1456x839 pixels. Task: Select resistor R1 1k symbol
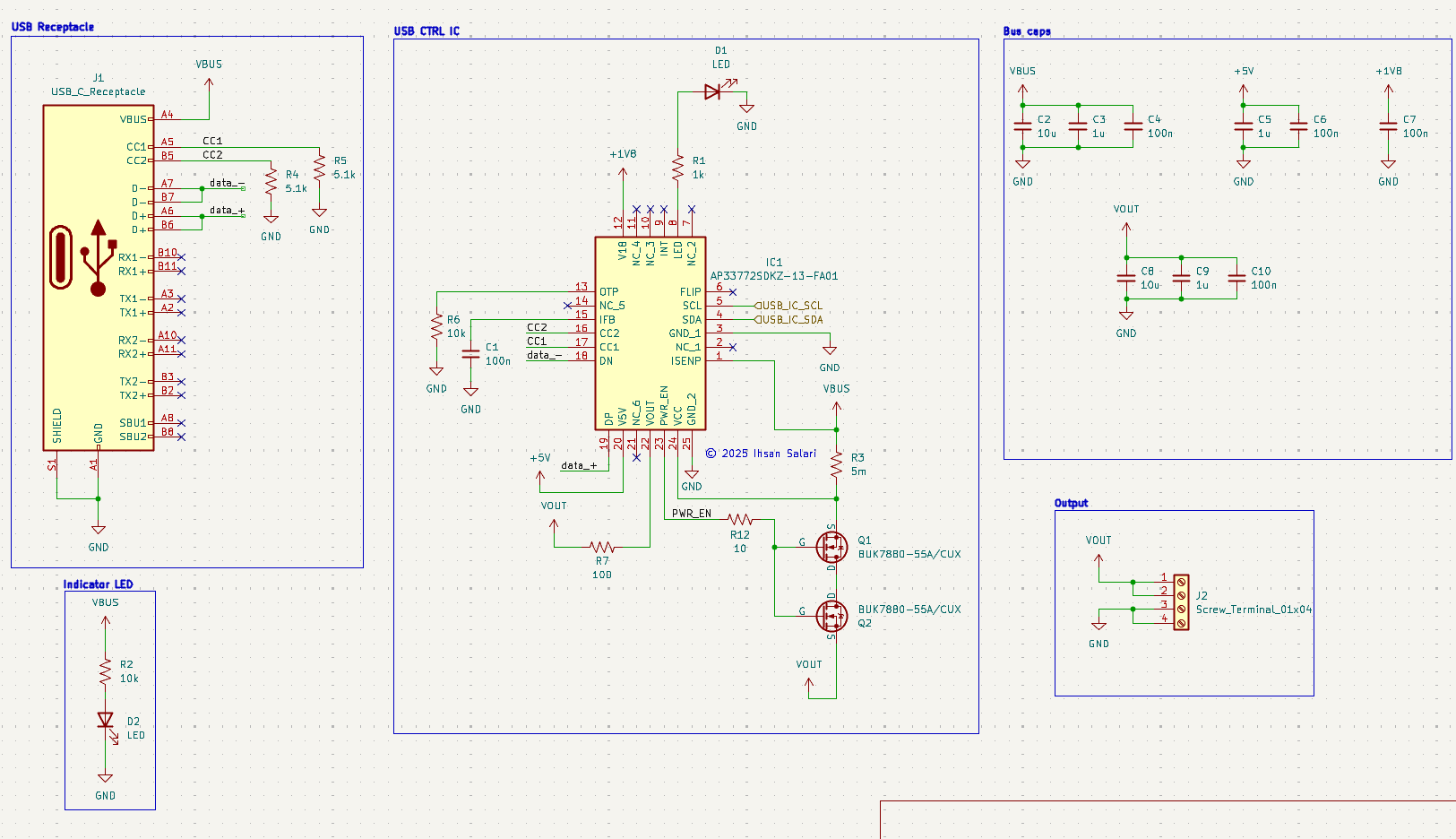pyautogui.click(x=678, y=167)
